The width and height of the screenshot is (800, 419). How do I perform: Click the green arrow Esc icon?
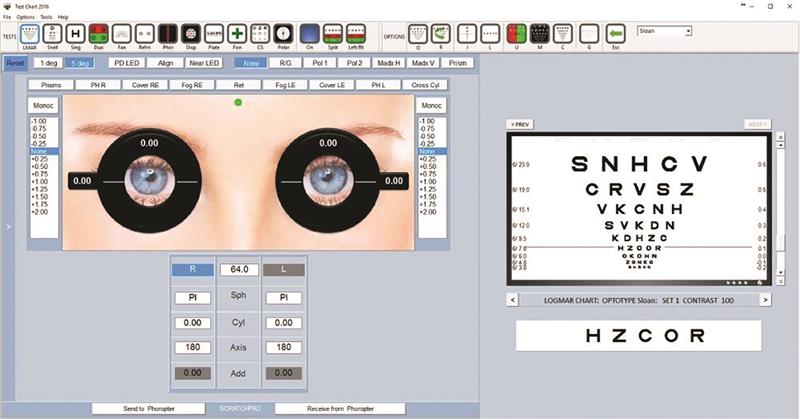tap(615, 34)
